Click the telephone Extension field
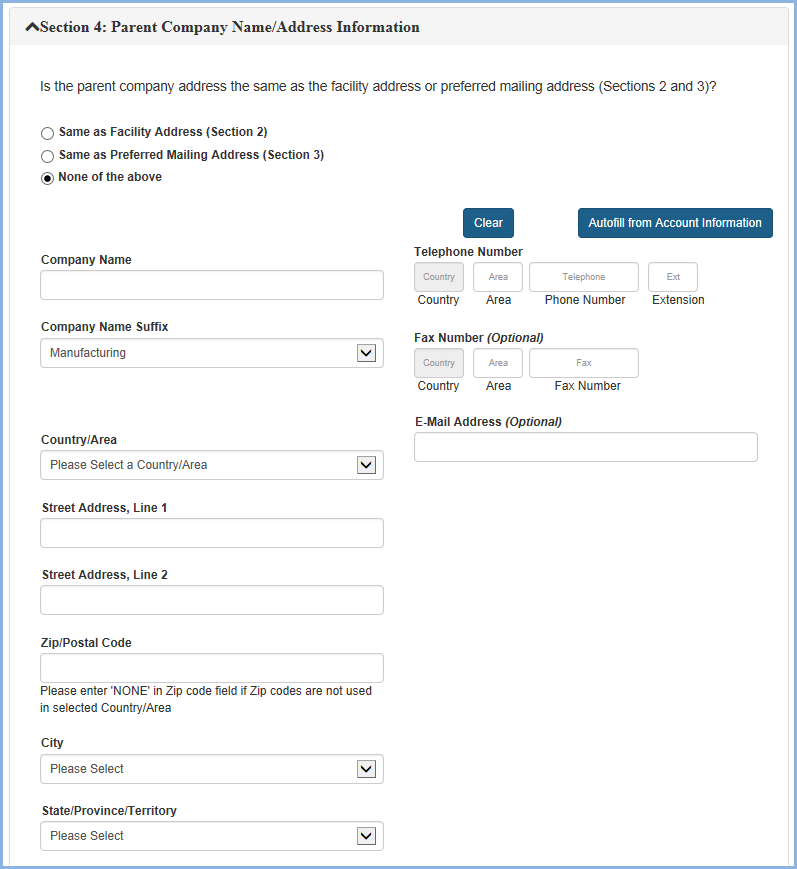Screen dimensions: 797x869 pos(673,277)
